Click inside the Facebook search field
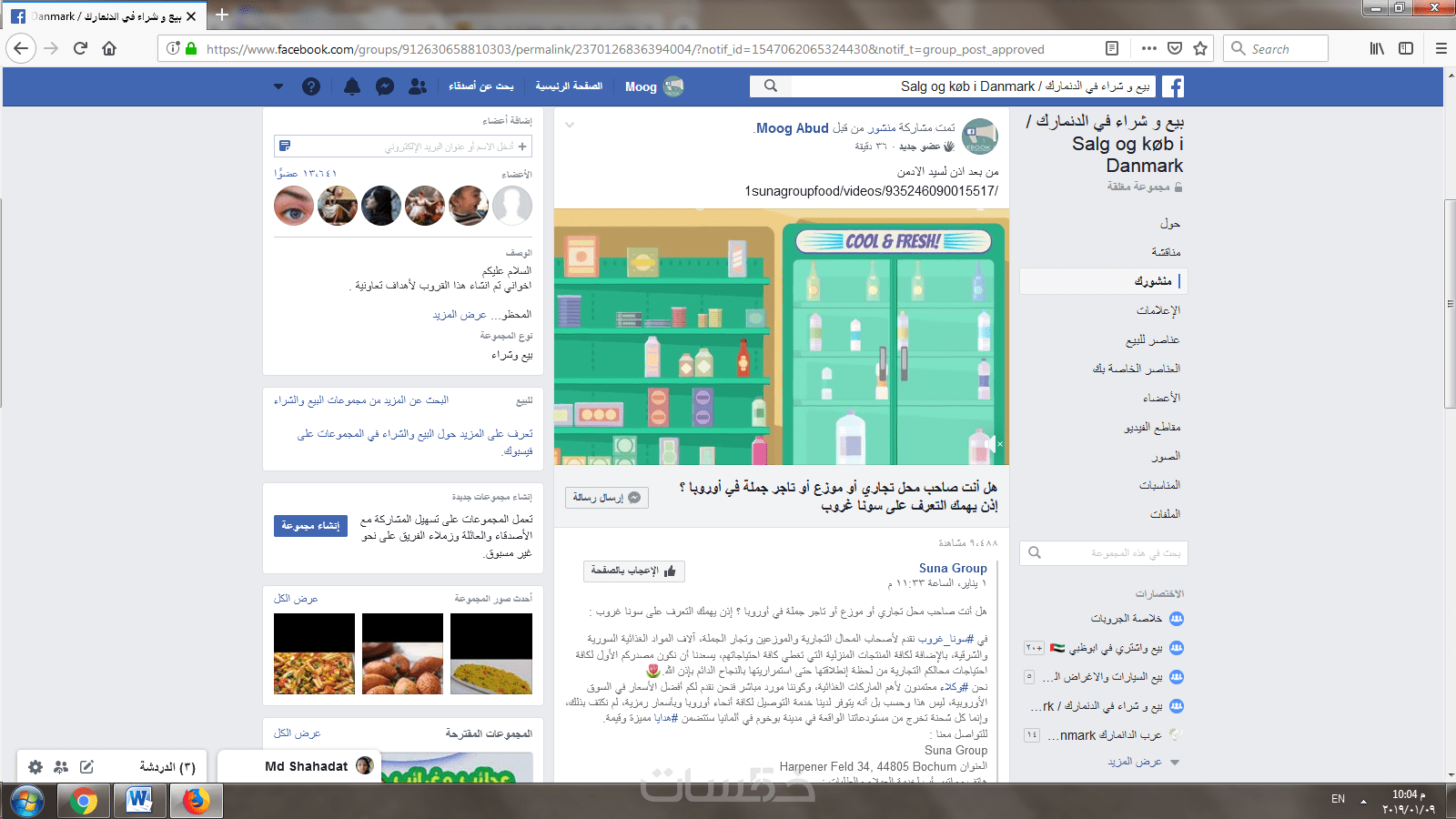Screen dimensions: 1456x819 pos(974,86)
